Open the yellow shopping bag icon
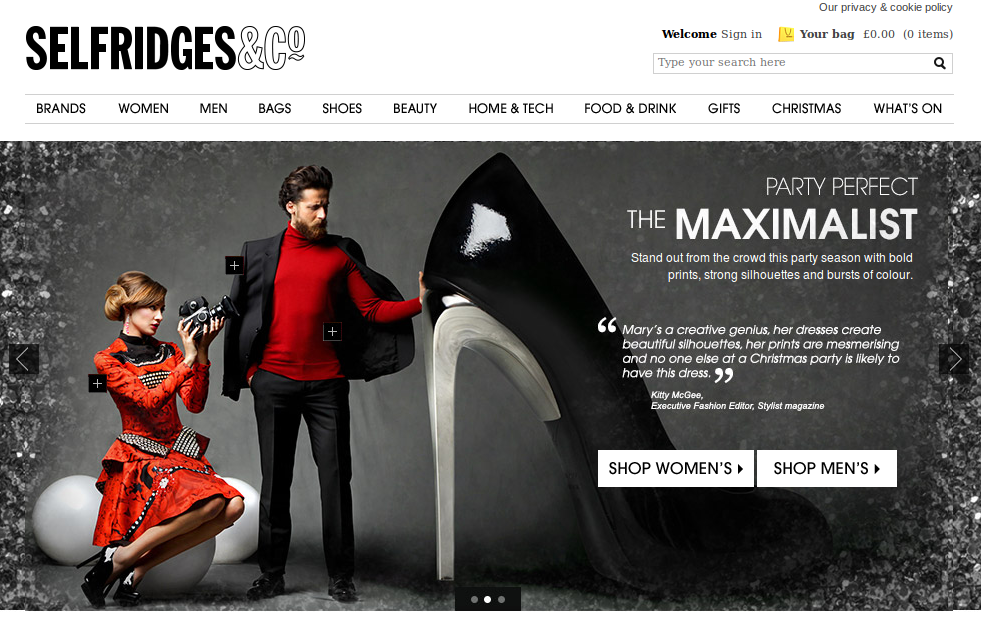The height and width of the screenshot is (620, 981). pyautogui.click(x=786, y=34)
